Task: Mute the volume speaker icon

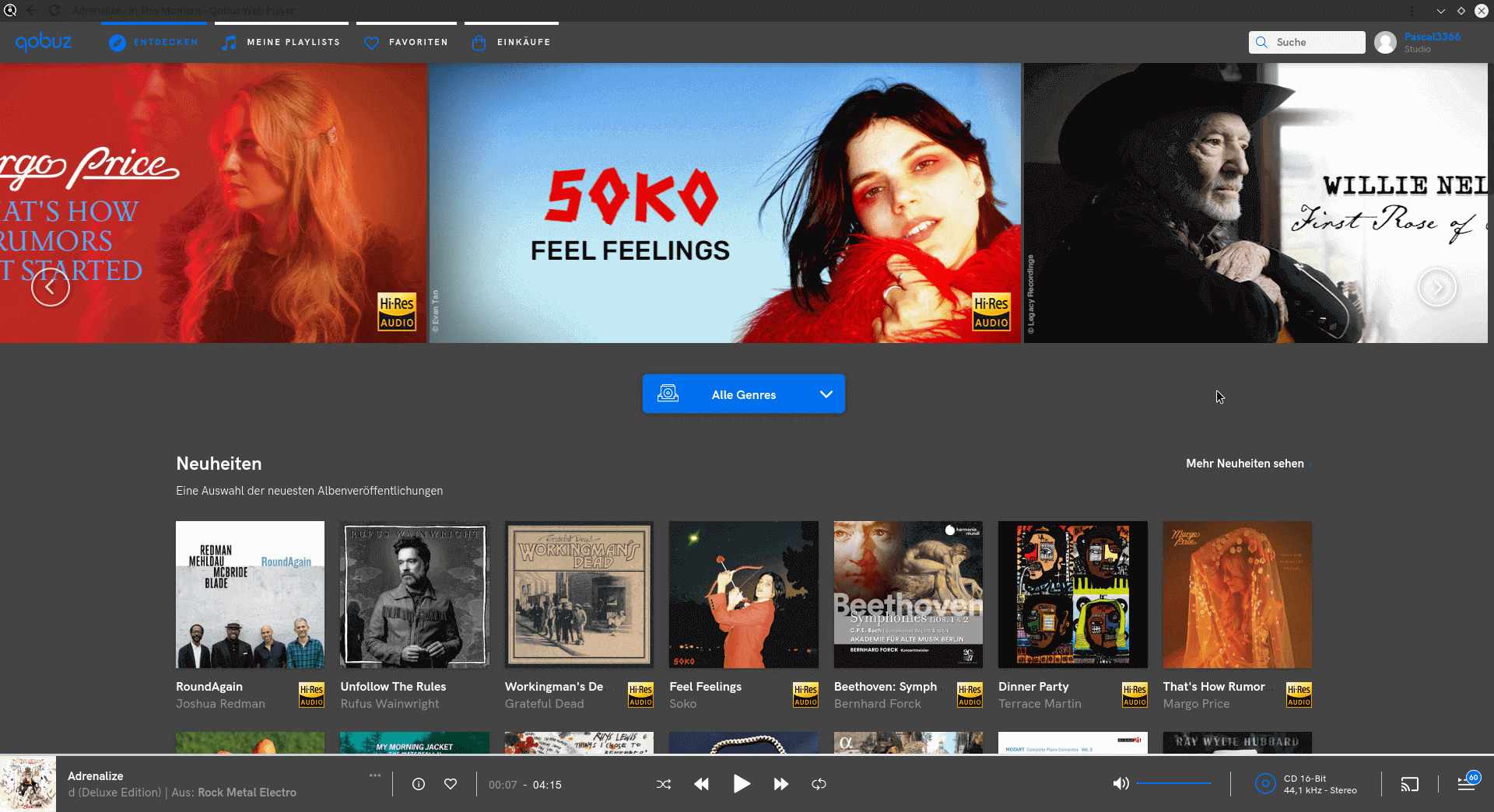Action: coord(1120,784)
